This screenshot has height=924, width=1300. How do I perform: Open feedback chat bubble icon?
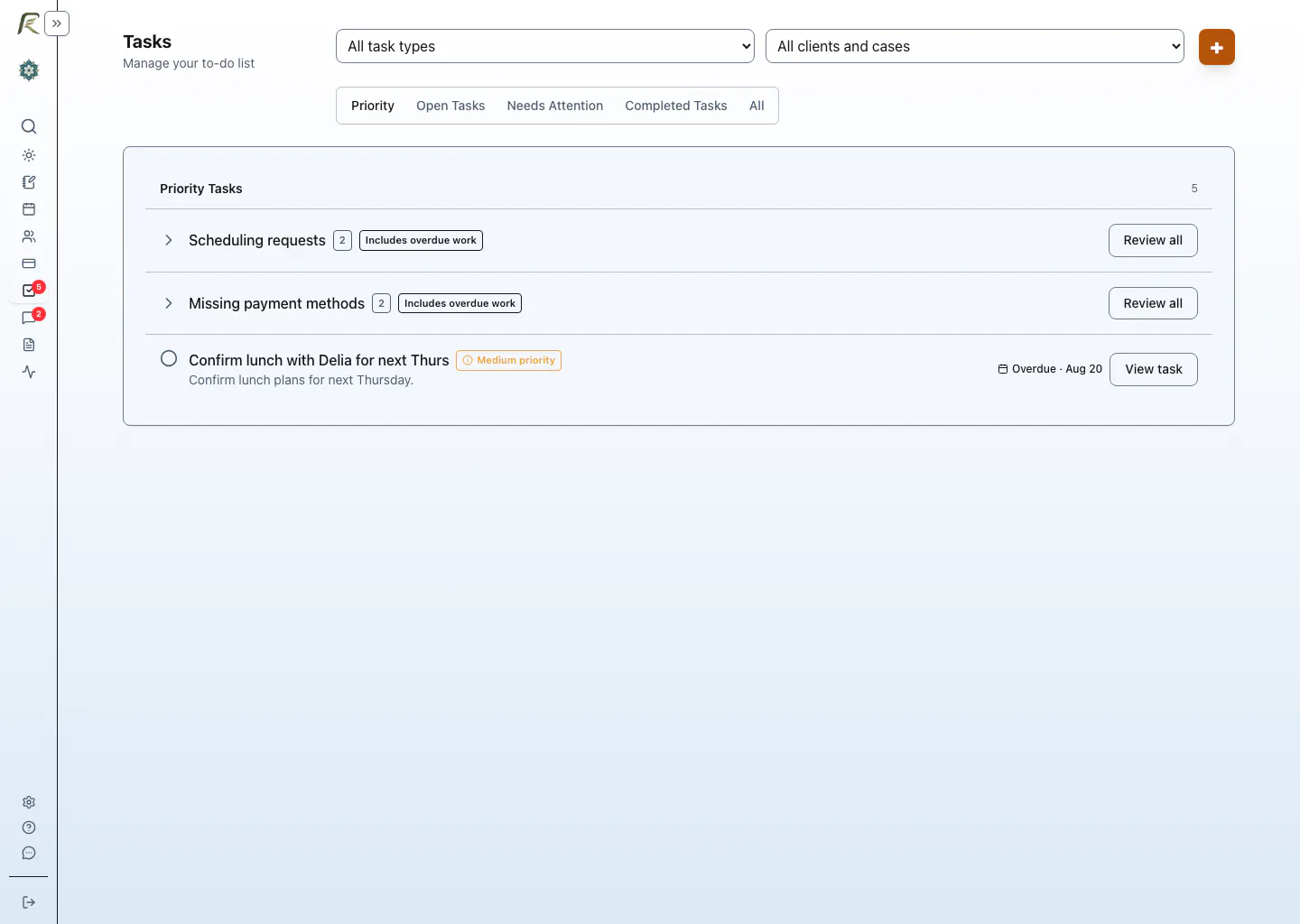(29, 853)
